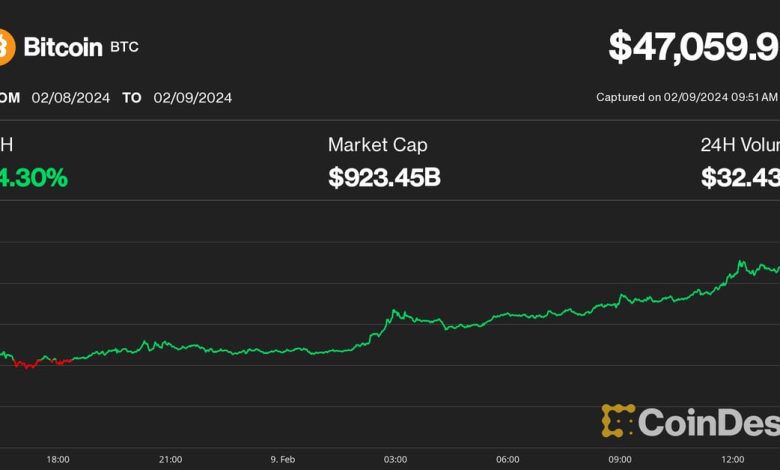
Task: Click the 03:00 time axis label
Action: point(395,459)
